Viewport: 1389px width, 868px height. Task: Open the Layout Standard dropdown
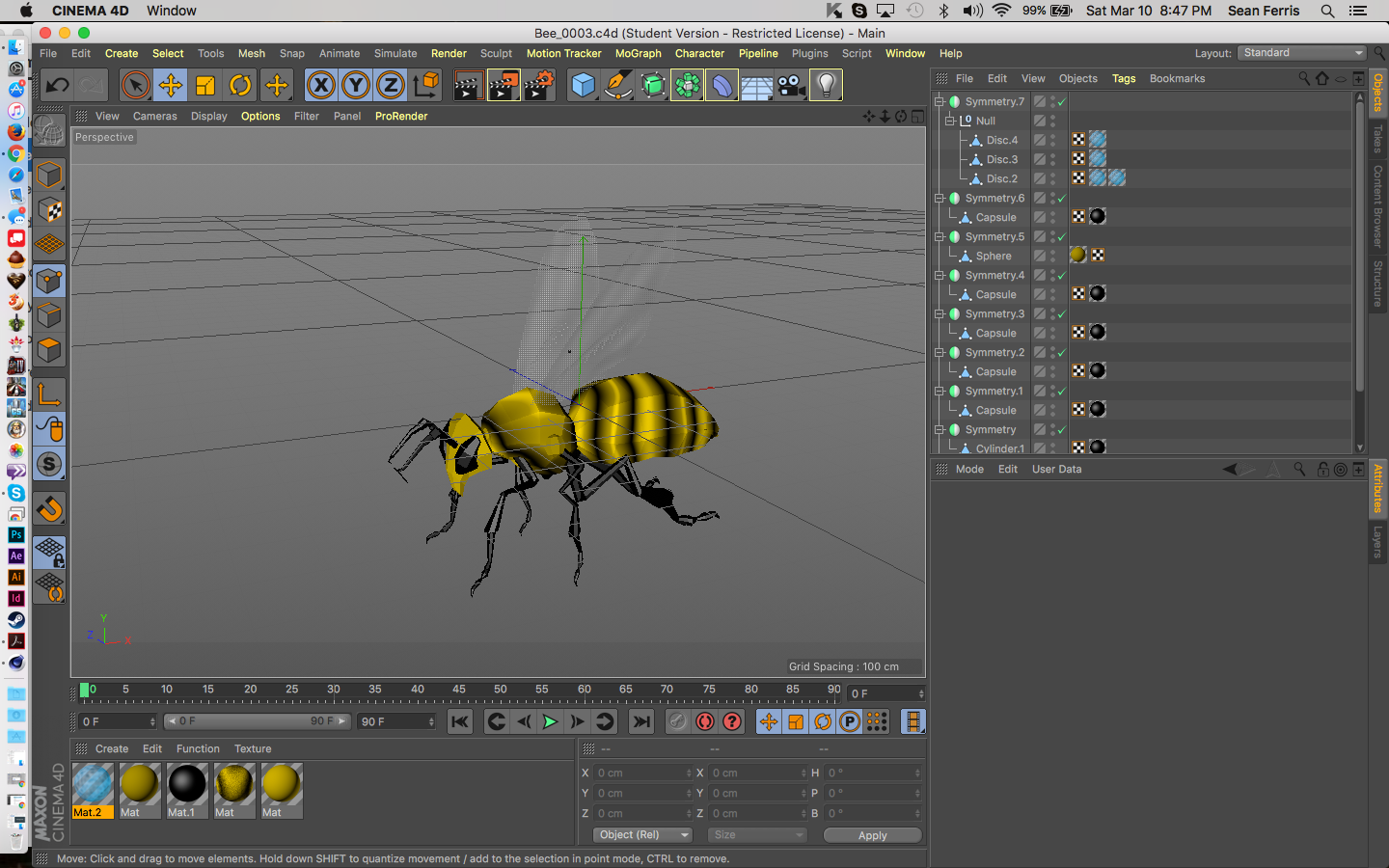coord(1301,53)
